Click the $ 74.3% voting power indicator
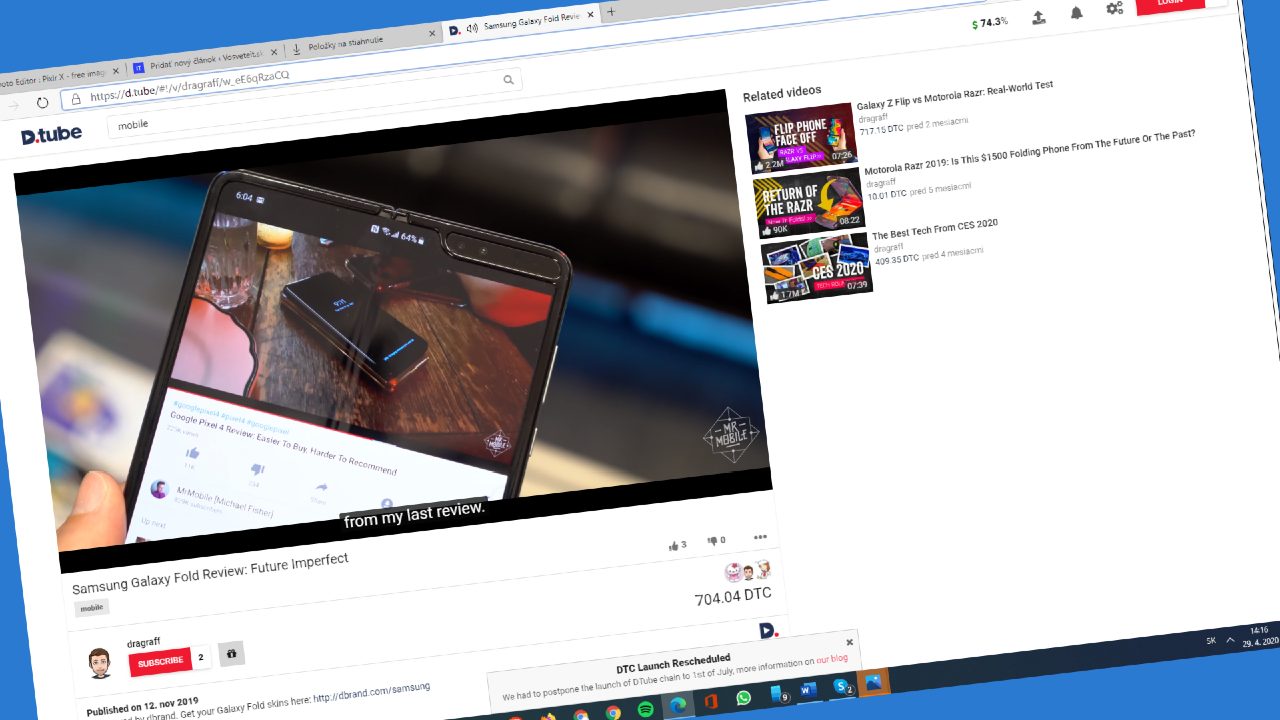1280x720 pixels. [990, 22]
